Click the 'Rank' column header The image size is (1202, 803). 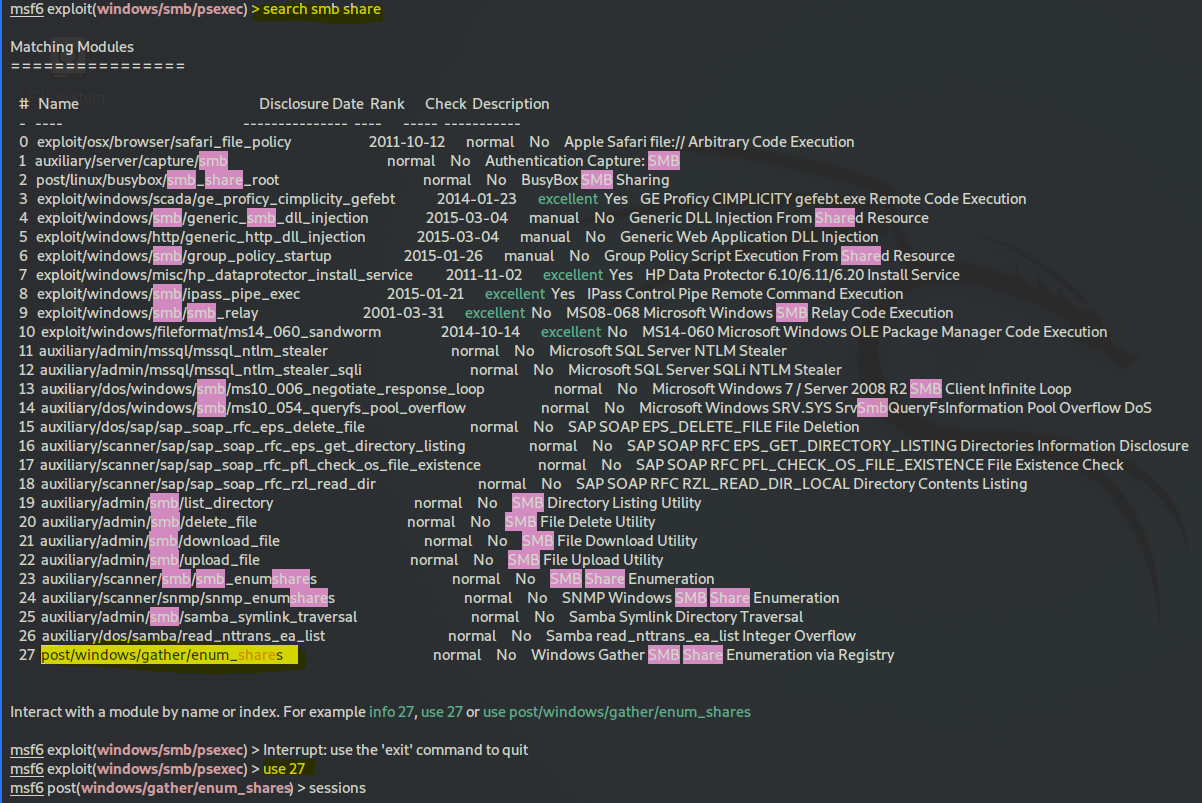click(387, 104)
